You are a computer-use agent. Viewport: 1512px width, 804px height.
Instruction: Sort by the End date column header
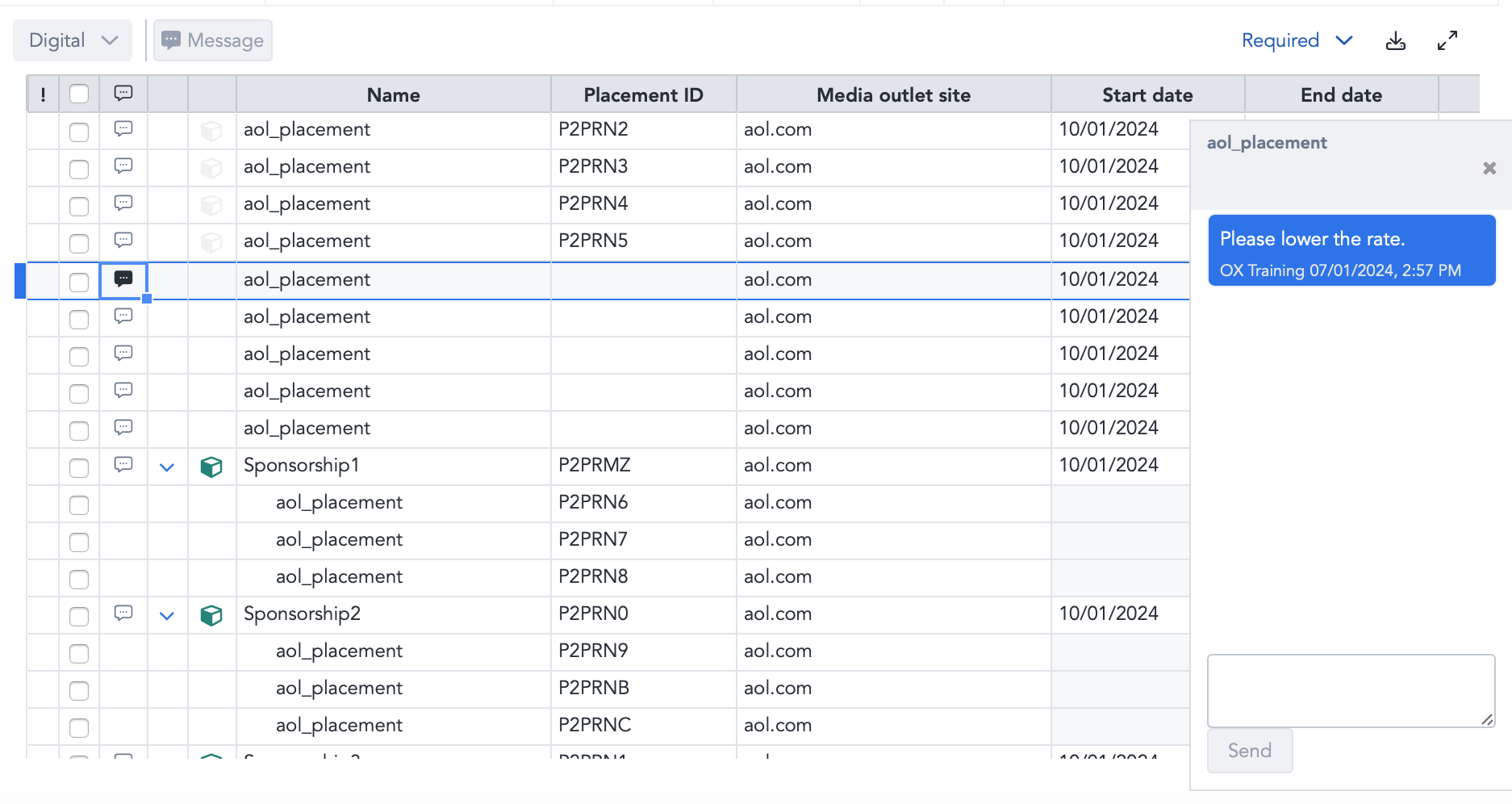click(1341, 94)
